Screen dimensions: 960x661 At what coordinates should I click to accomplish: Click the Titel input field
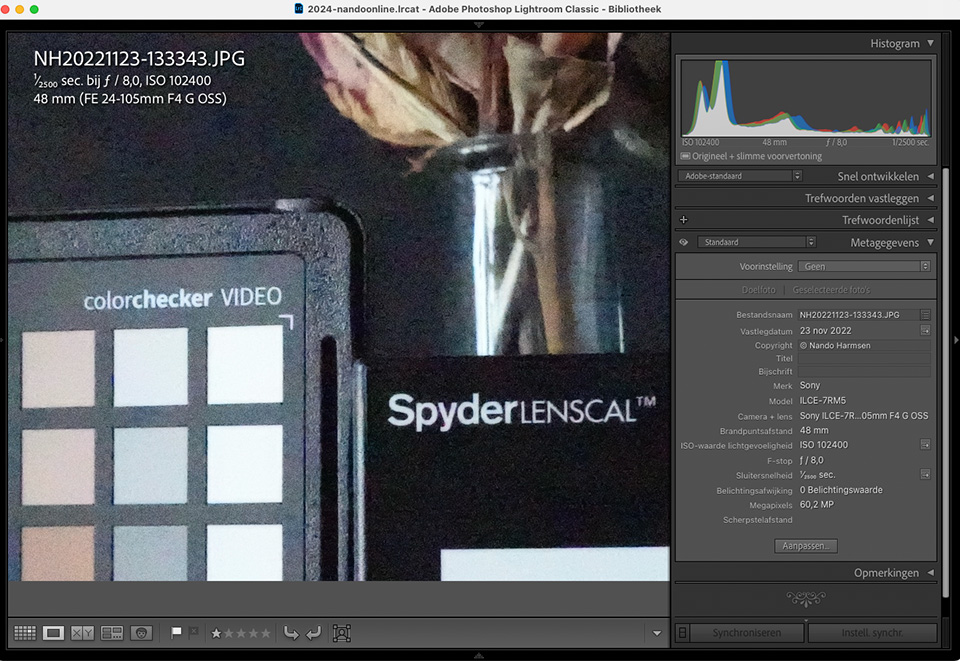(864, 359)
